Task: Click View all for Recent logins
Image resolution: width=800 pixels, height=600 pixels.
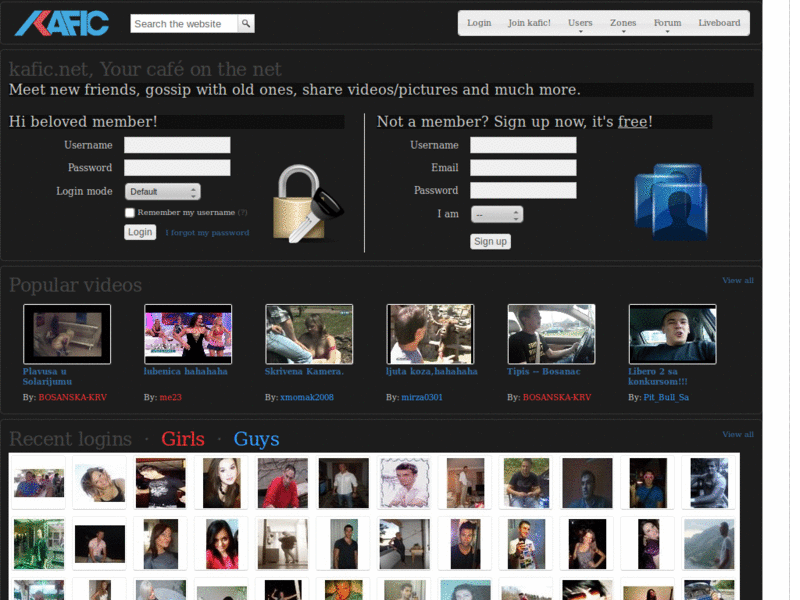Action: click(738, 434)
